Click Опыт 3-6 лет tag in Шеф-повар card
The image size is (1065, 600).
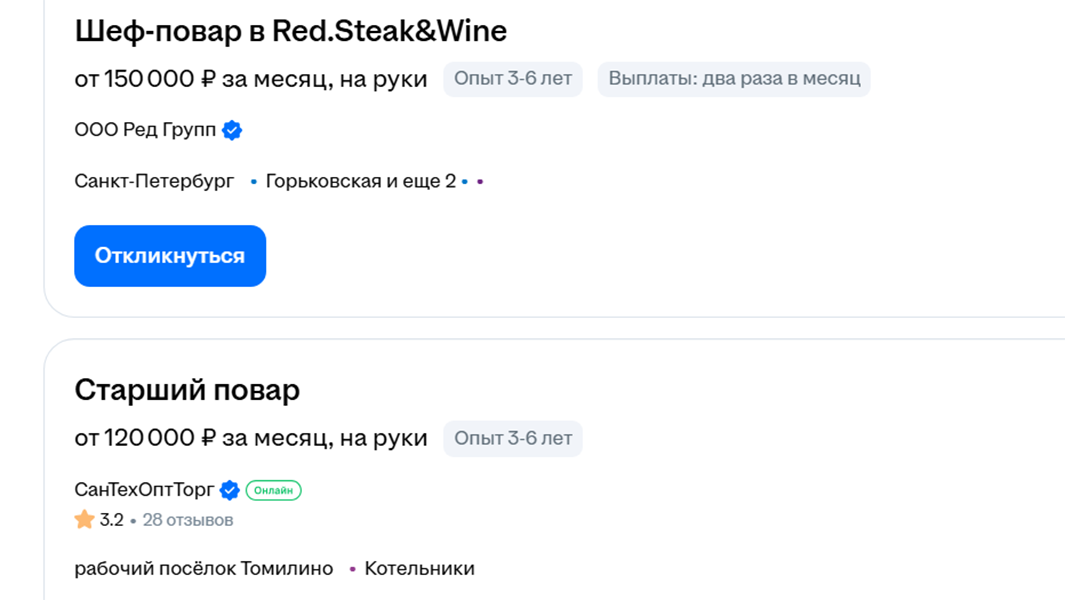pyautogui.click(x=513, y=79)
